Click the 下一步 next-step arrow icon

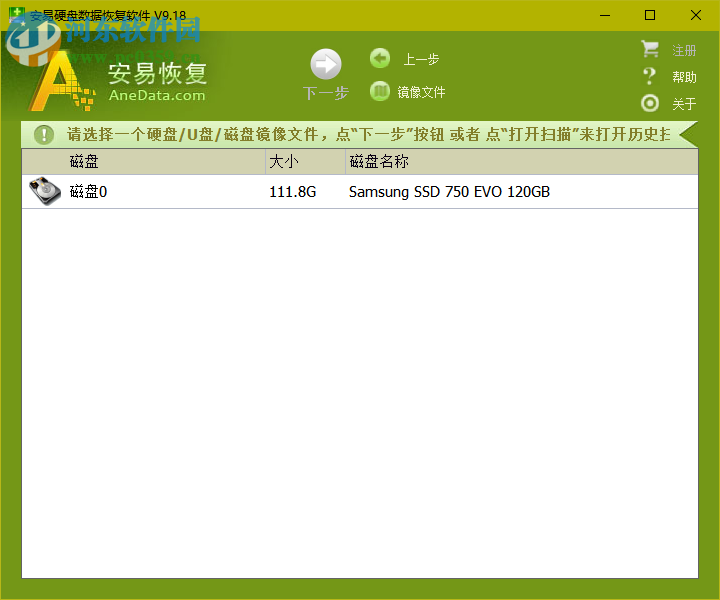point(326,64)
